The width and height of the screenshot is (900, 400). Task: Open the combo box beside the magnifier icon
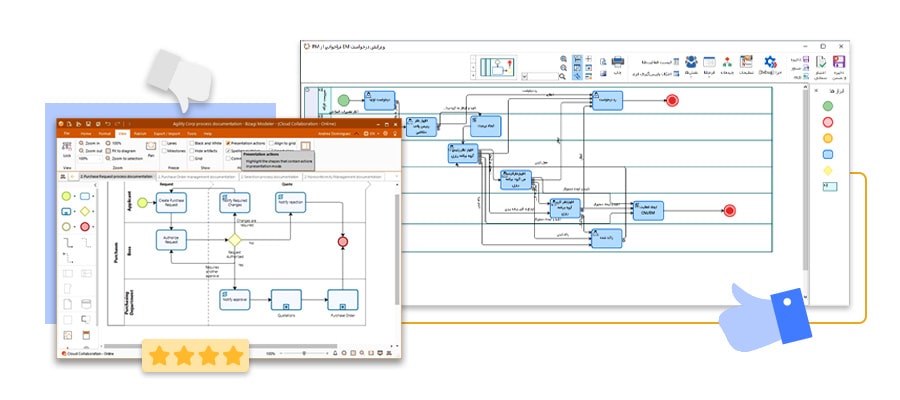(540, 76)
